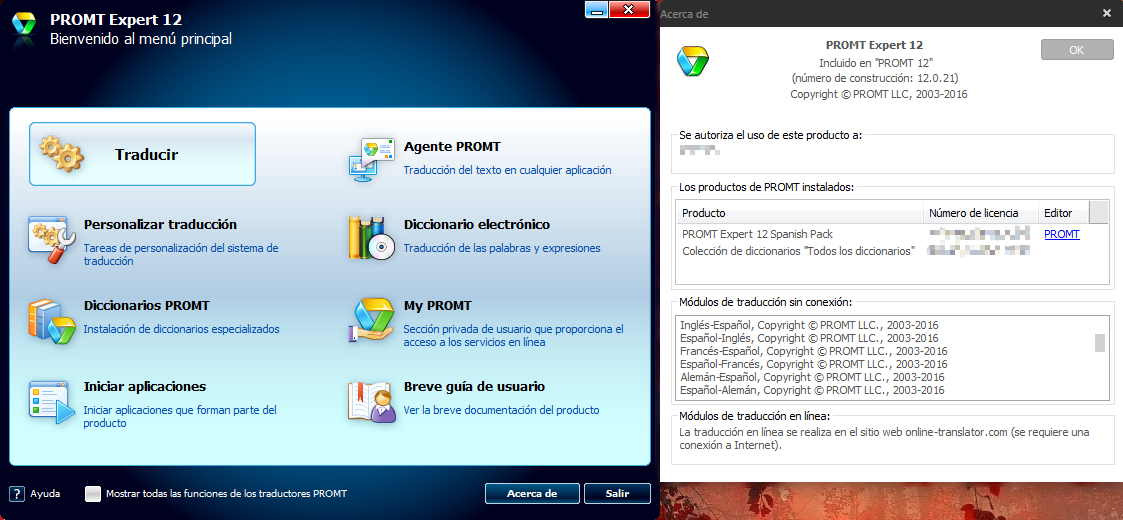
Task: Click the Producto column header
Action: click(799, 213)
